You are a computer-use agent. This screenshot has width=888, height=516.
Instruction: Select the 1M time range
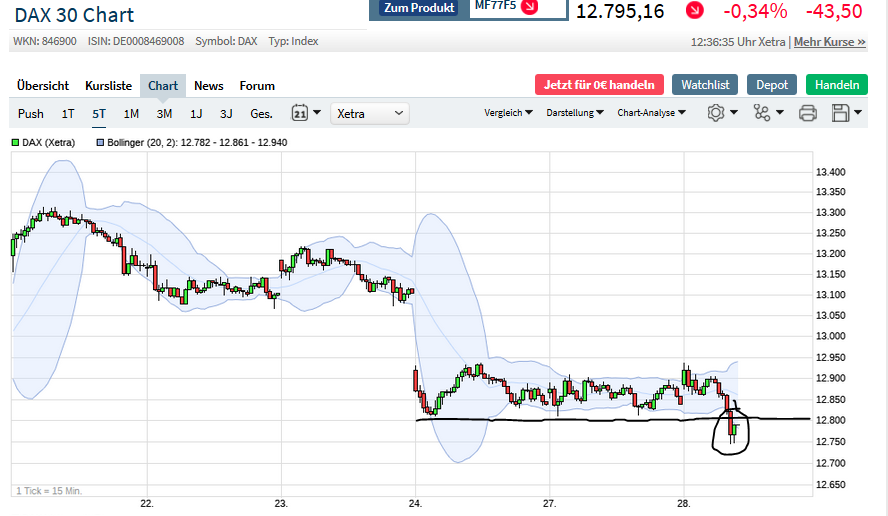pos(131,114)
